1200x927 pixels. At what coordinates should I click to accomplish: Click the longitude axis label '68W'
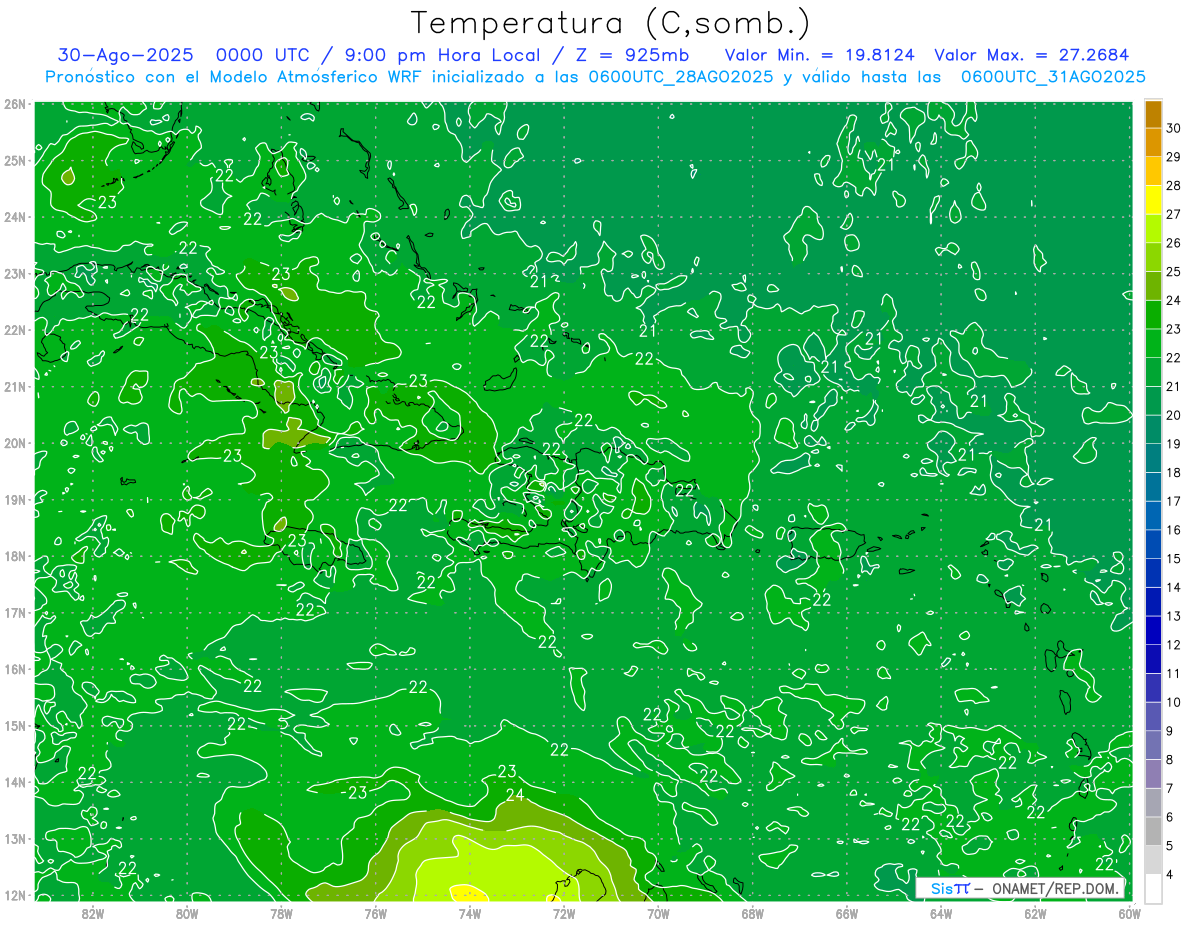pos(752,913)
